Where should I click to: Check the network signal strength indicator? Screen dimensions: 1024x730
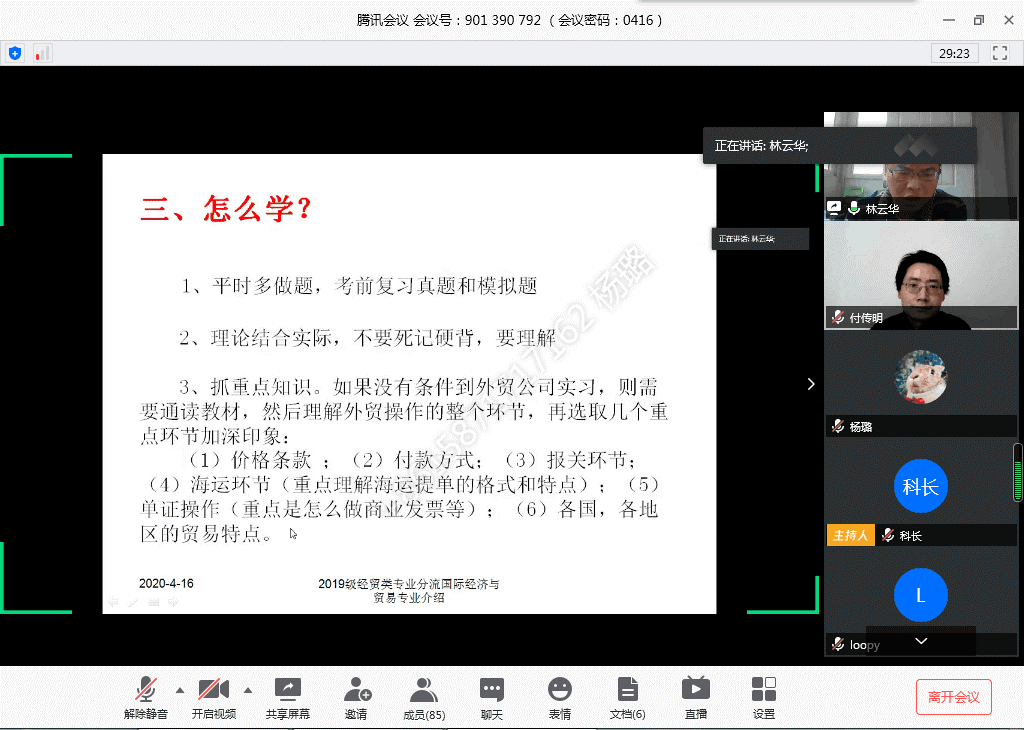(42, 53)
